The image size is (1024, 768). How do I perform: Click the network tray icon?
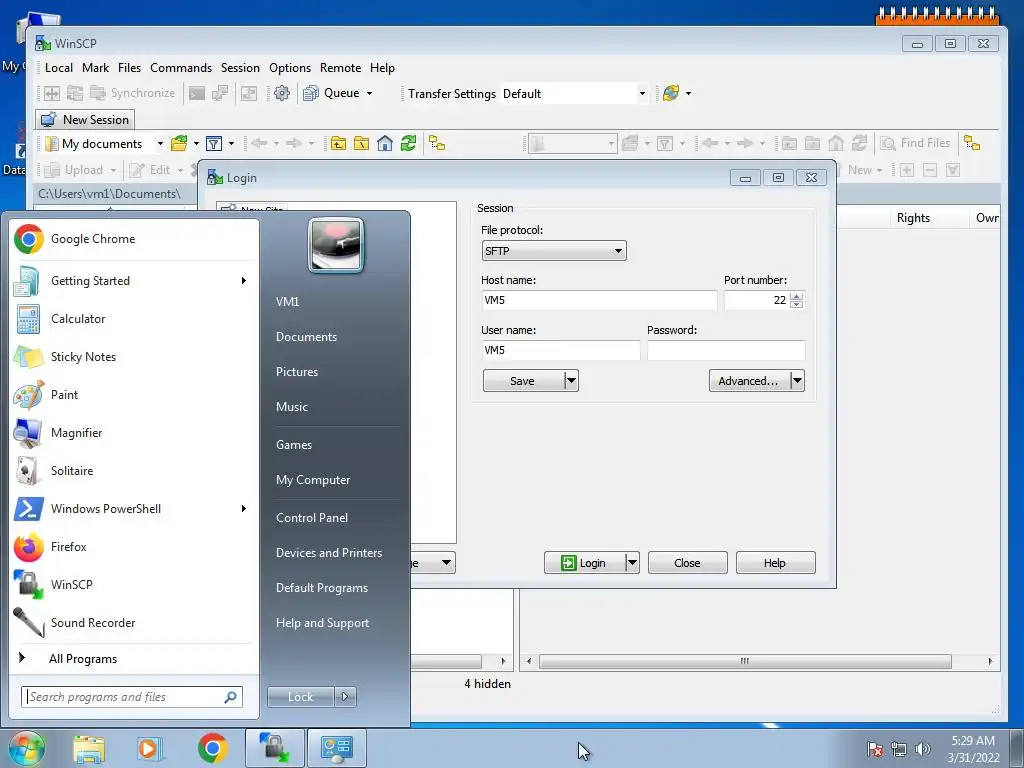(x=899, y=749)
